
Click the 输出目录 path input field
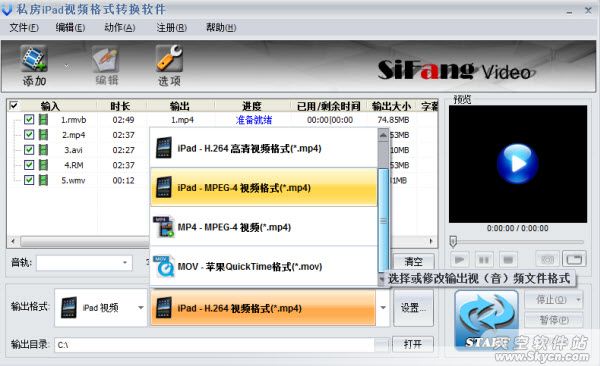coord(214,345)
